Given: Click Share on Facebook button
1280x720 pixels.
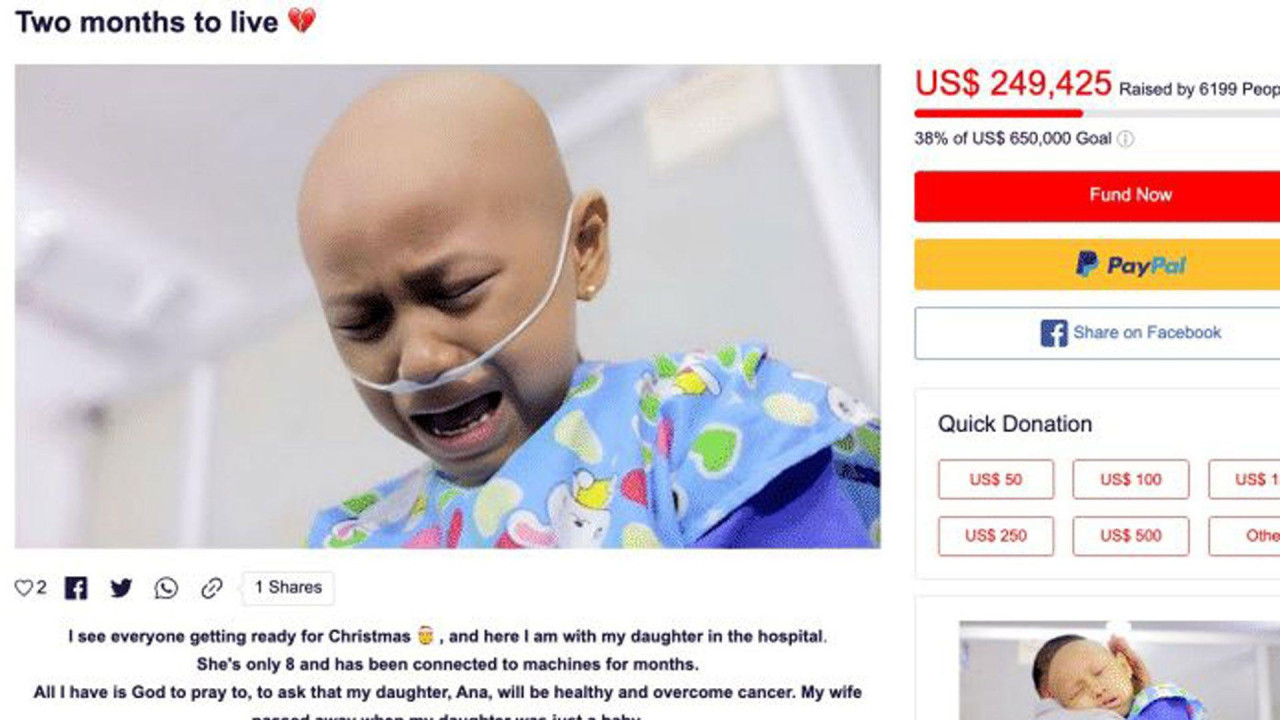Looking at the screenshot, I should 1097,333.
